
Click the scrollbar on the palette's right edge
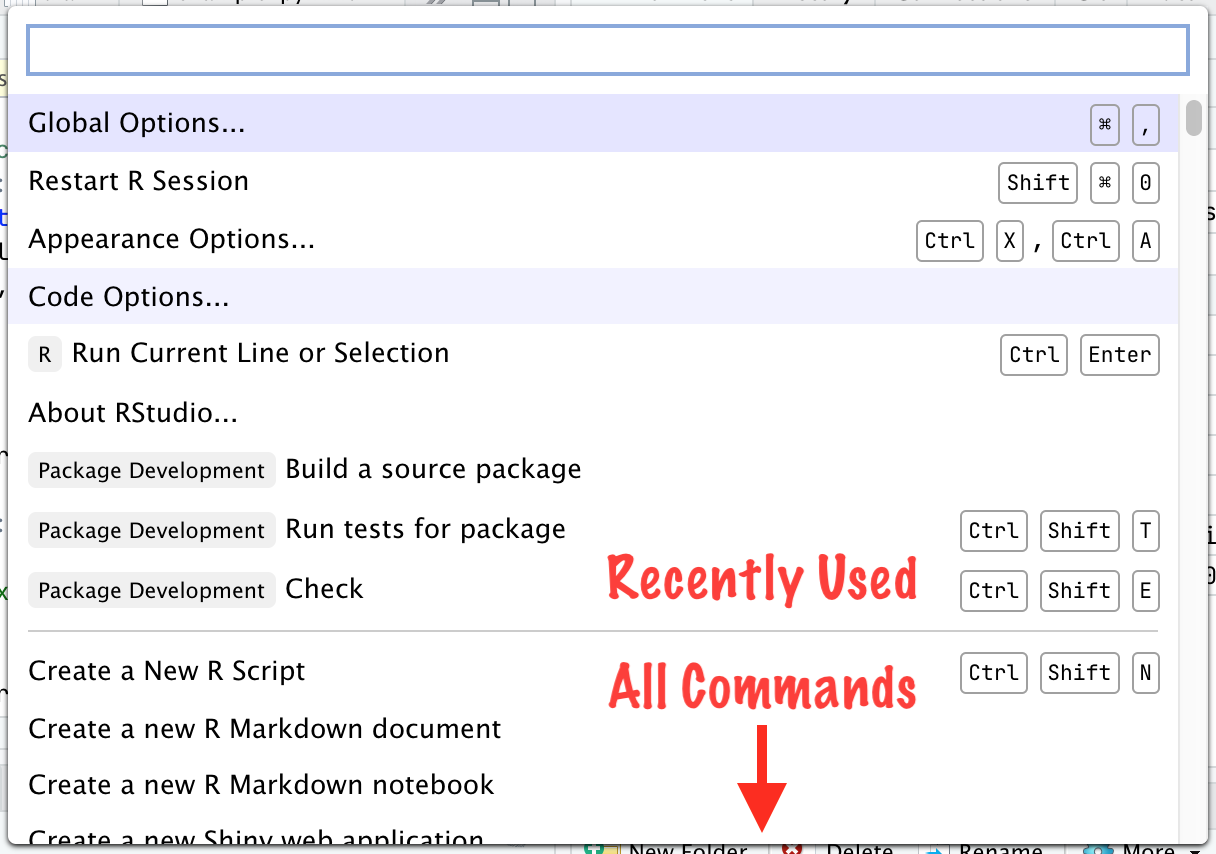[1192, 120]
